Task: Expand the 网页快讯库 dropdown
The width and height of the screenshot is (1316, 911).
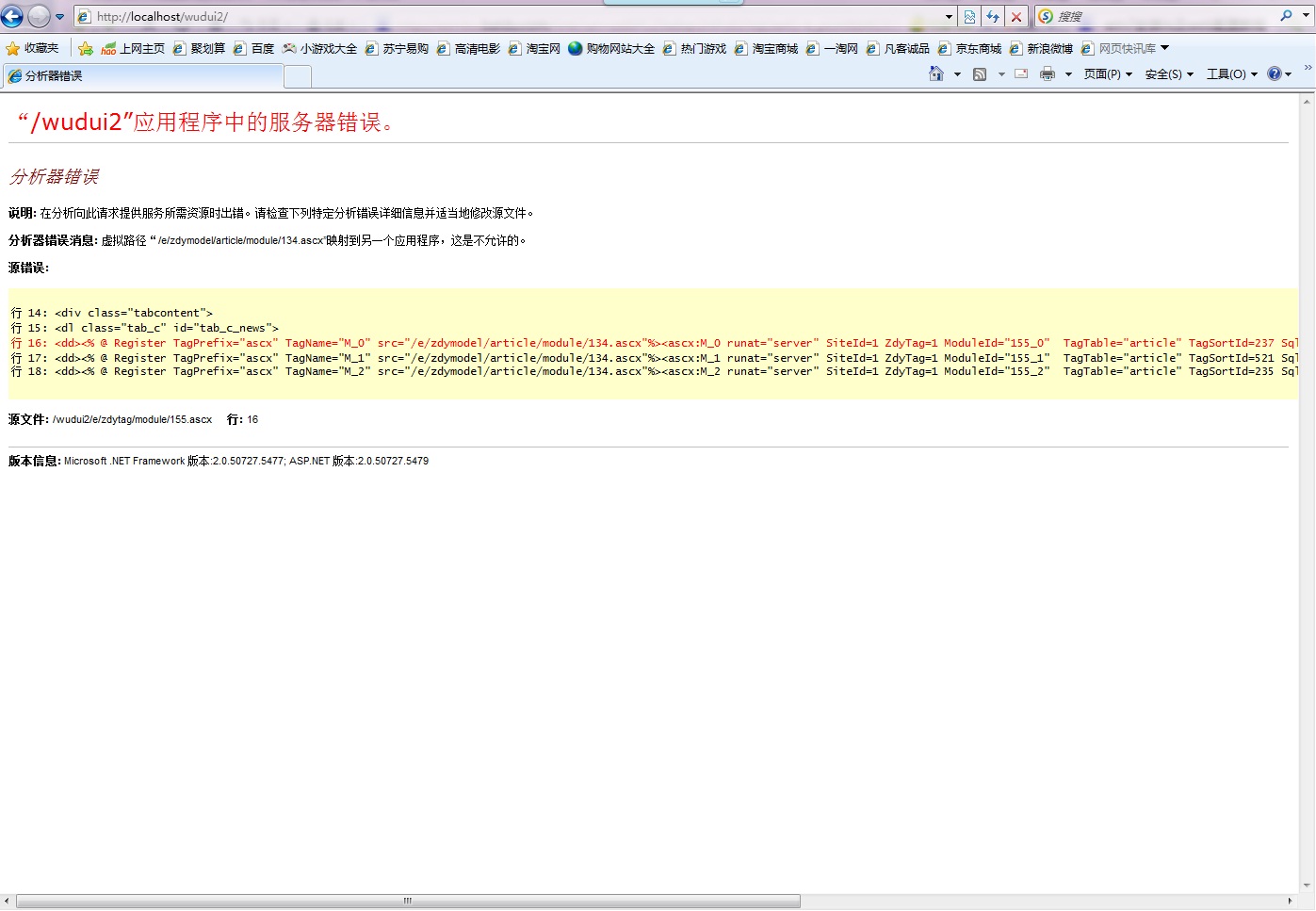Action: click(1165, 48)
